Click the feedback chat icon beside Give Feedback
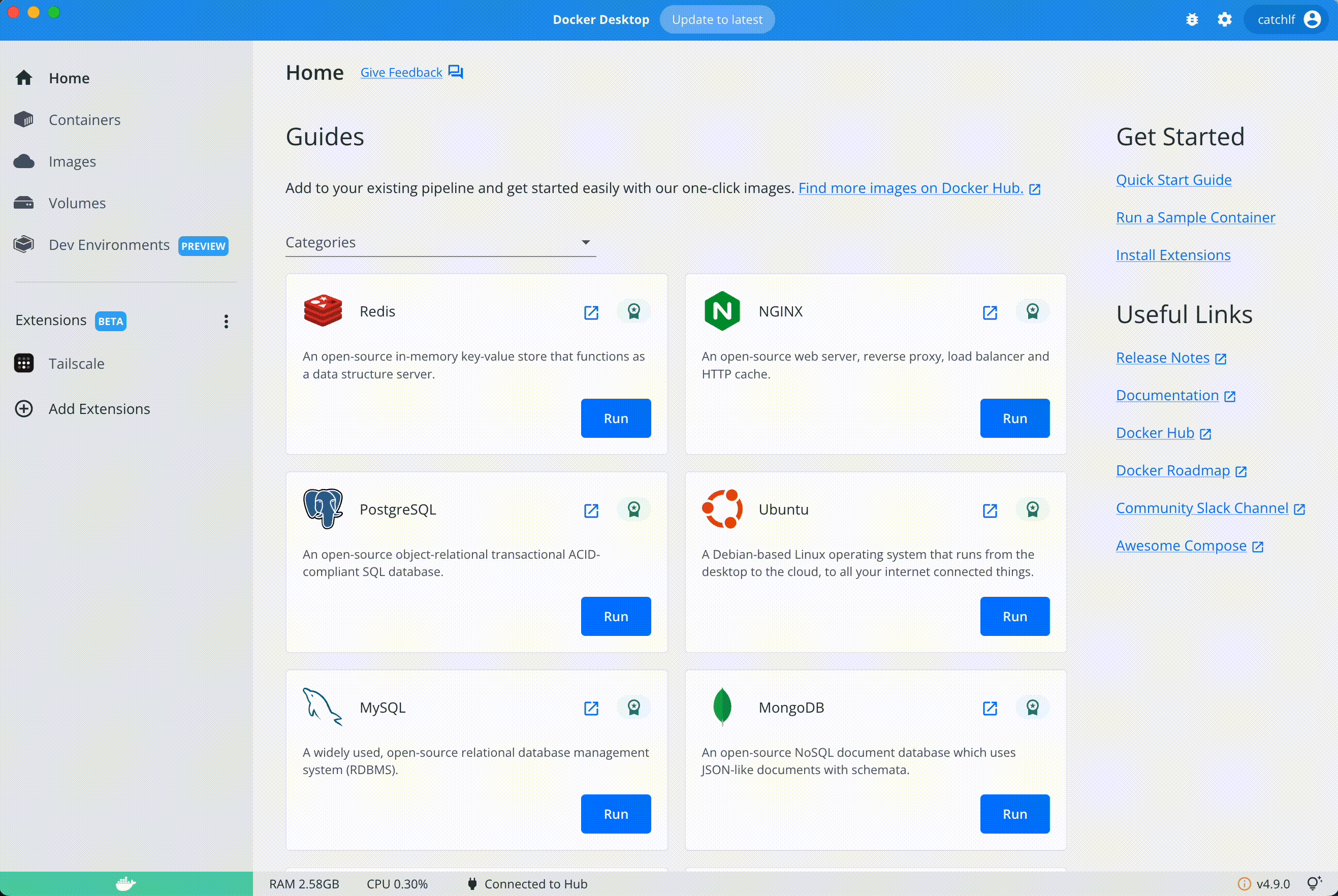 click(455, 72)
